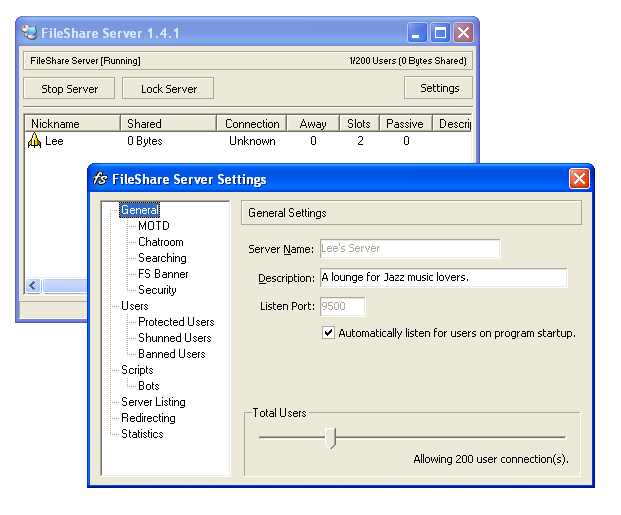This screenshot has height=515, width=621.
Task: Close the FileShare Server Settings dialog
Action: (579, 180)
